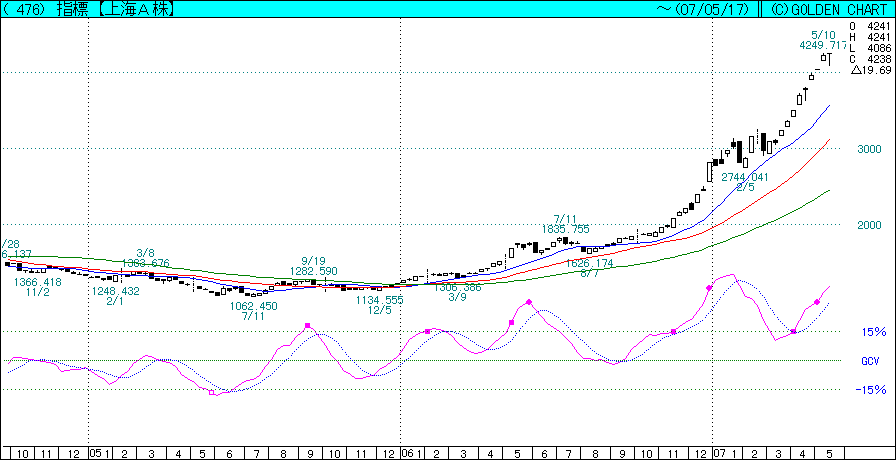
Task: Click the 2000 price axis label
Action: [867, 225]
